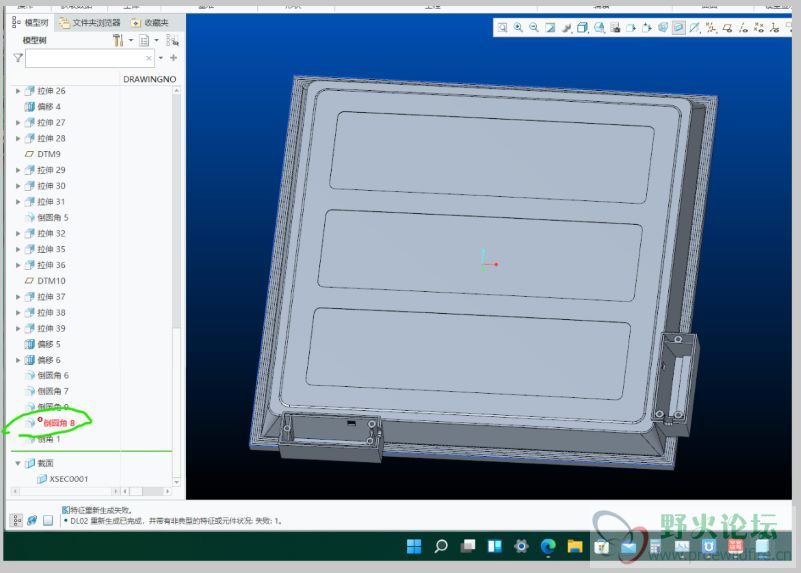Select 拉伸 39 feature
This screenshot has height=573, width=801.
pos(45,328)
